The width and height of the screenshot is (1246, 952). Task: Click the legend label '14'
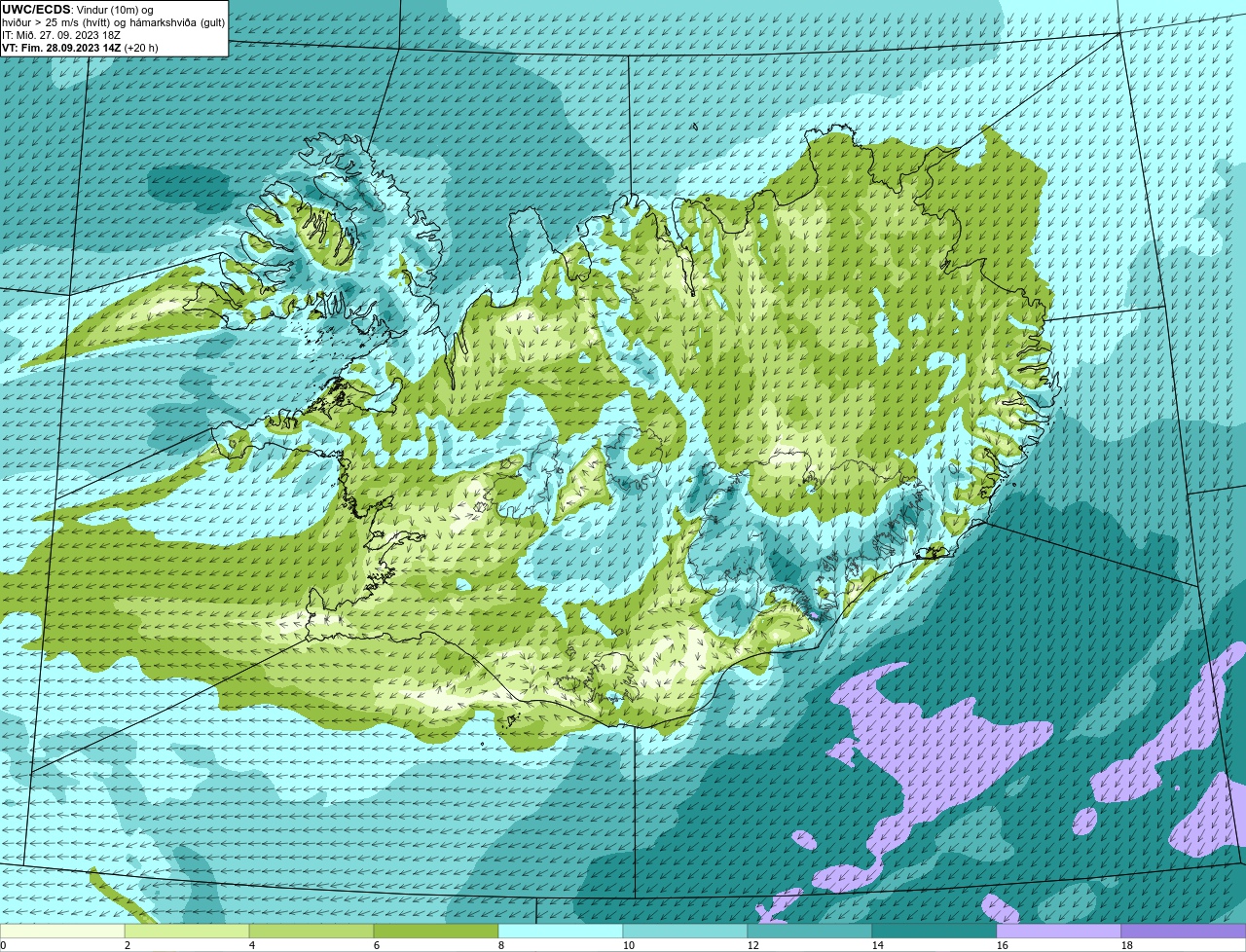(x=878, y=945)
